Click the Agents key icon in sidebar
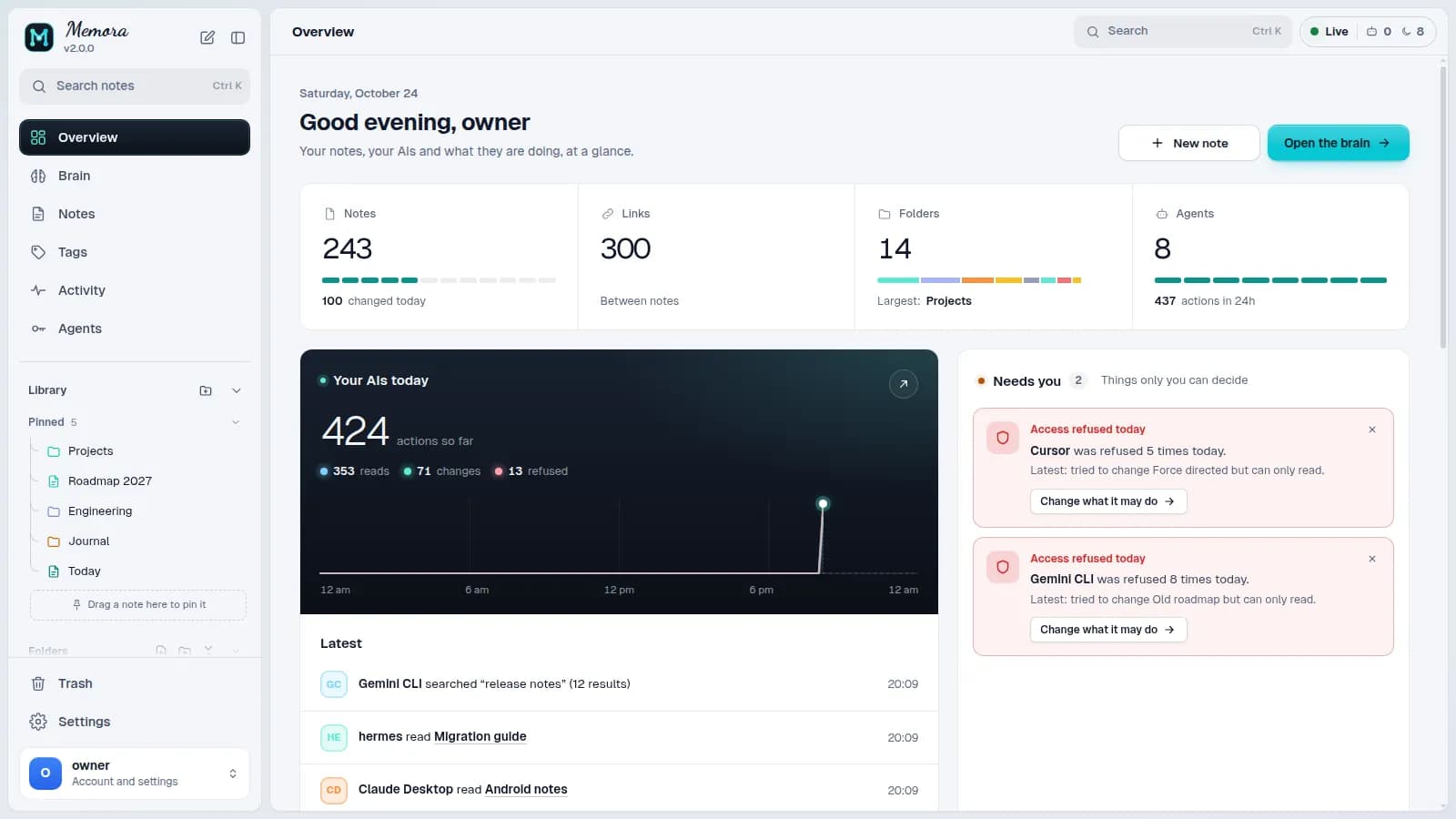Viewport: 1456px width, 819px height. click(38, 329)
